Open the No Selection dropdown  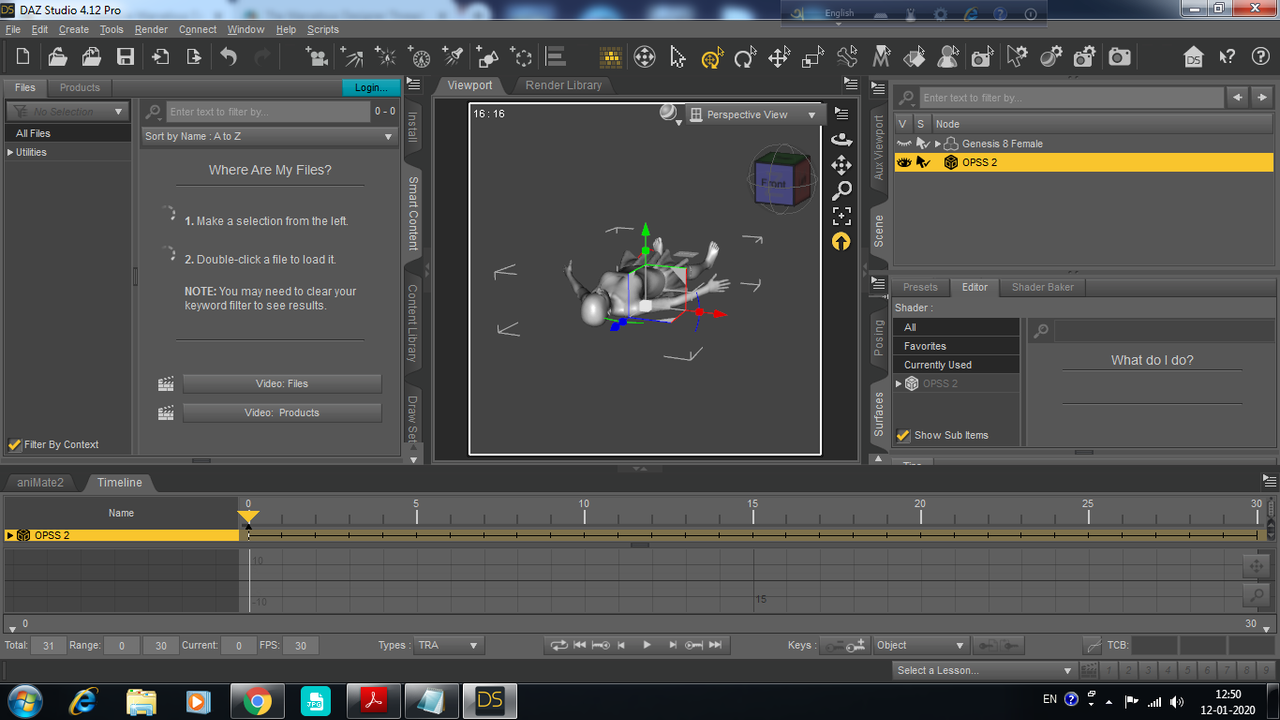[x=67, y=112]
